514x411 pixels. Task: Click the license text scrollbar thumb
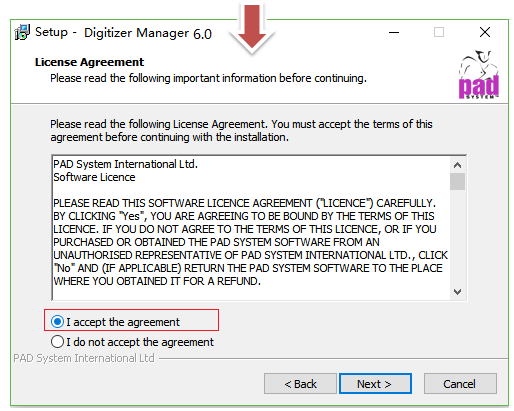point(457,181)
